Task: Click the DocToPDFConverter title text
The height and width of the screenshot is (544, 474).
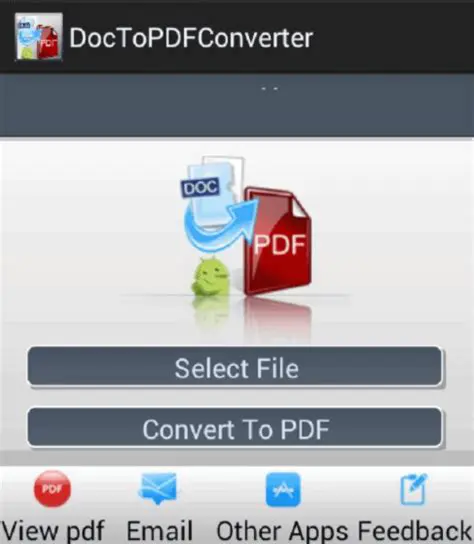Action: click(191, 37)
